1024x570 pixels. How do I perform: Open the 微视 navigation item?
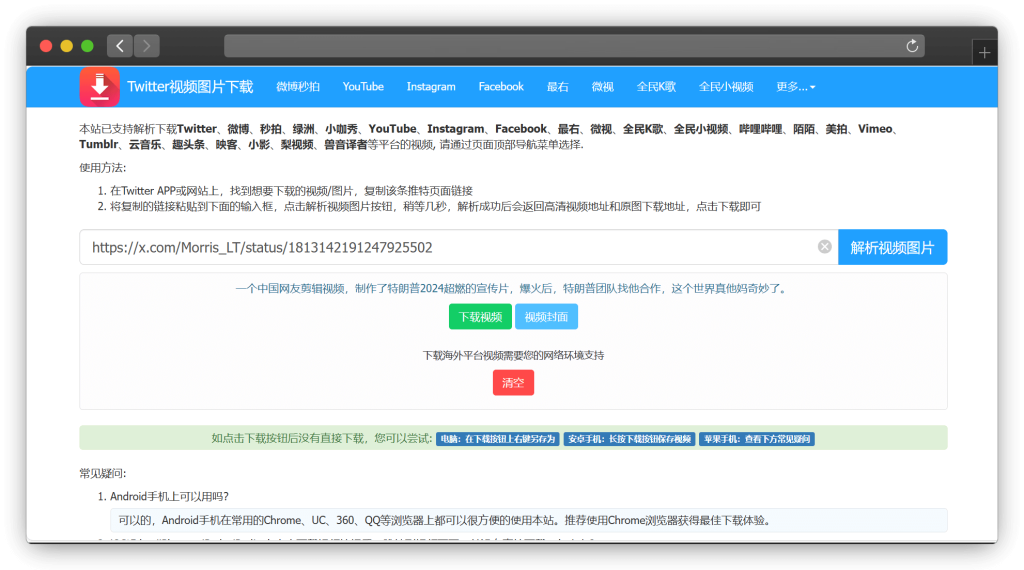[x=602, y=87]
